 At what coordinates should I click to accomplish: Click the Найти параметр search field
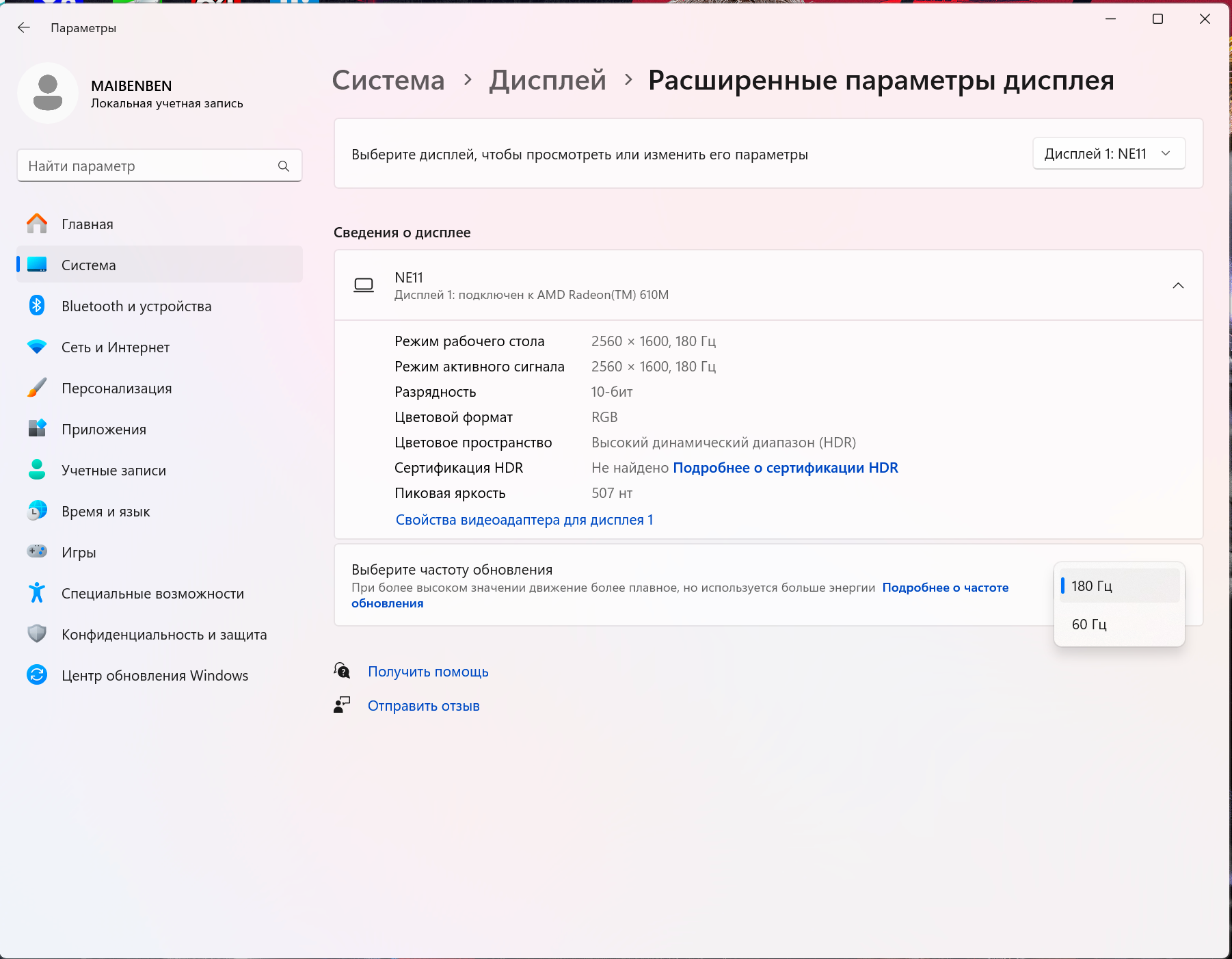pos(147,166)
